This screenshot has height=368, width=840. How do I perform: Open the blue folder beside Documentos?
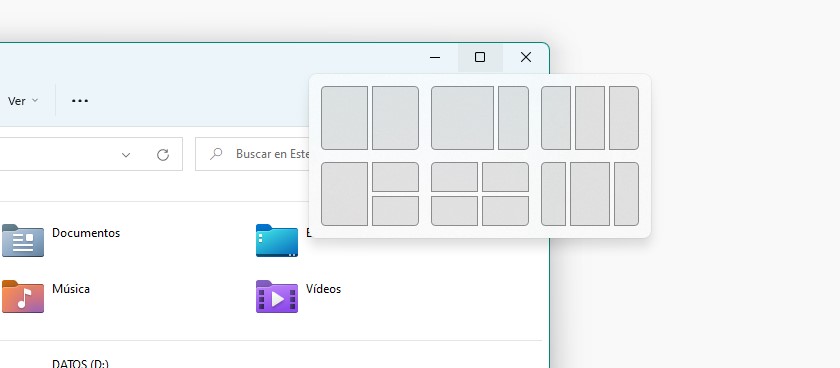tap(277, 241)
